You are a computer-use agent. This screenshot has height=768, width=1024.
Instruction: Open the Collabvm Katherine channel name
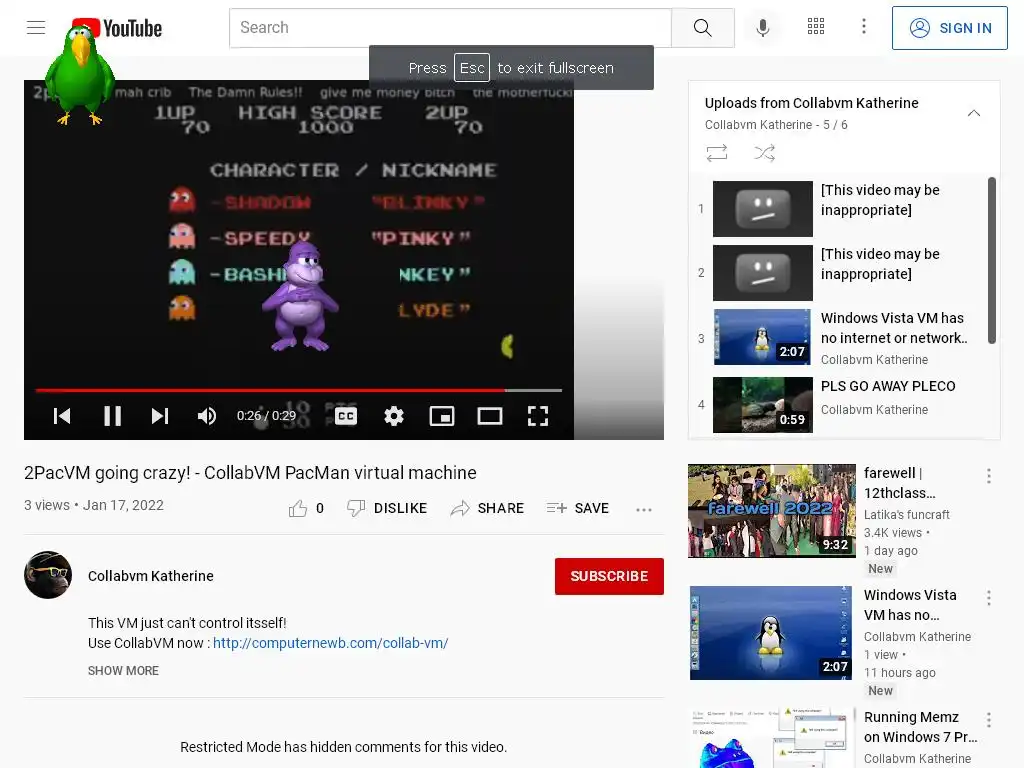(151, 576)
